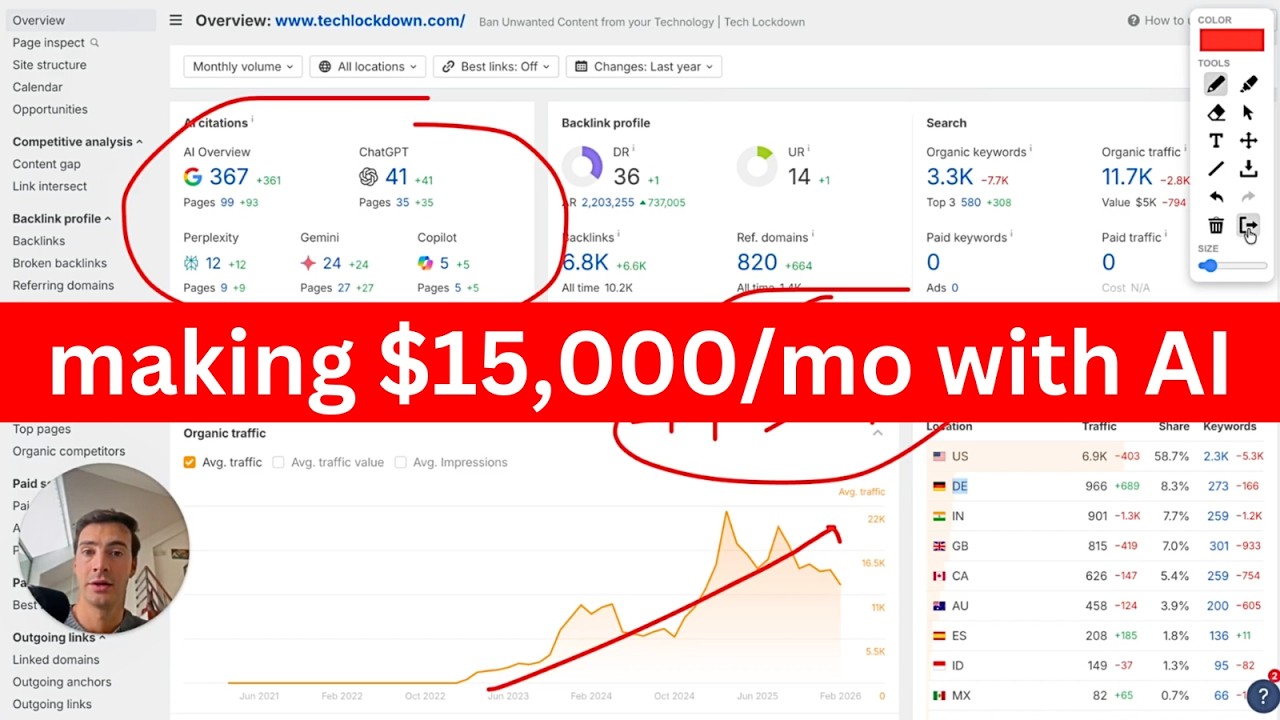Click the US row traffic 6.9K

(1094, 456)
